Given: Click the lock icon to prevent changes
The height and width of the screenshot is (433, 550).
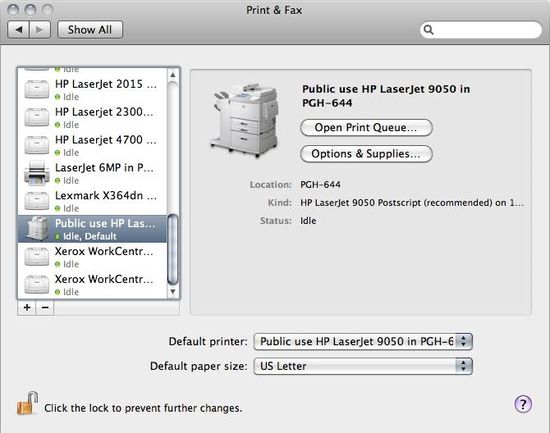Looking at the screenshot, I should (27, 404).
